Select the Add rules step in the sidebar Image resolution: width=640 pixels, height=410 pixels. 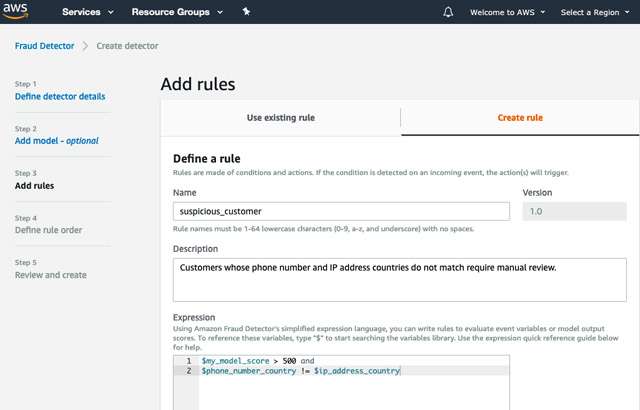(x=35, y=185)
